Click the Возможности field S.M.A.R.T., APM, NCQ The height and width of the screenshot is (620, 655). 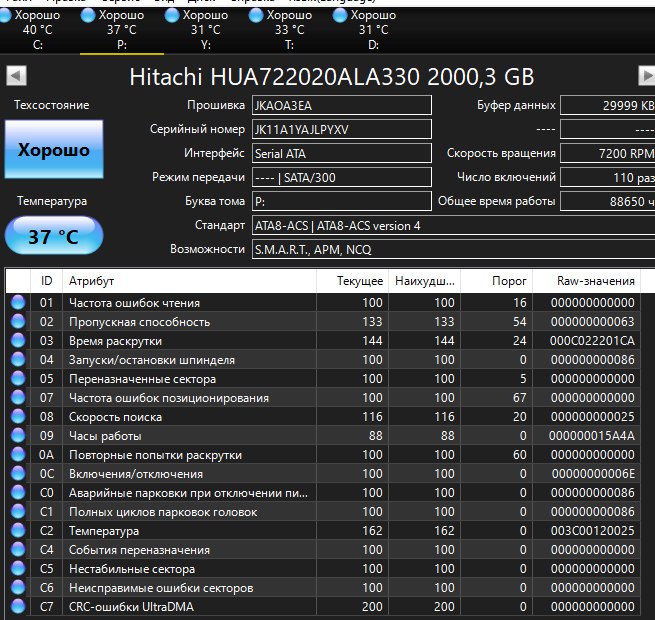click(x=453, y=249)
